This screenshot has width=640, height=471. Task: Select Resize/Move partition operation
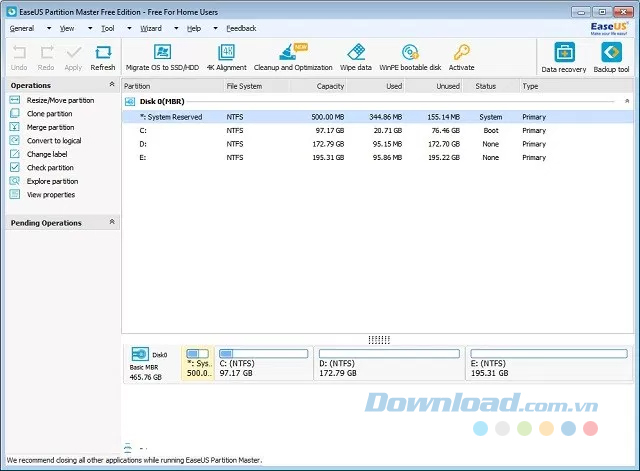click(x=60, y=100)
